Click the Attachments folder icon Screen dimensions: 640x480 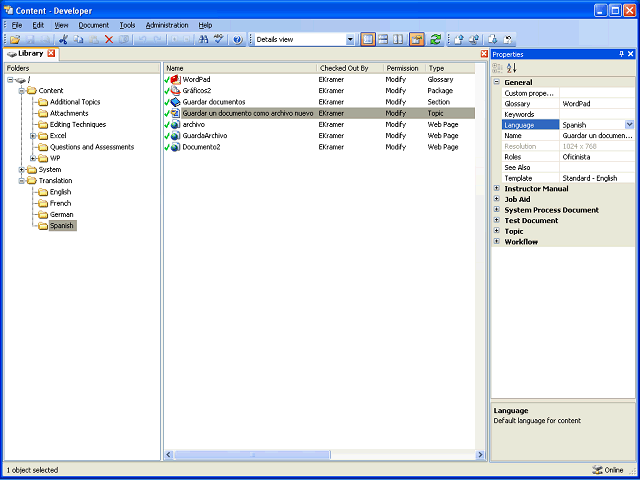tap(43, 113)
